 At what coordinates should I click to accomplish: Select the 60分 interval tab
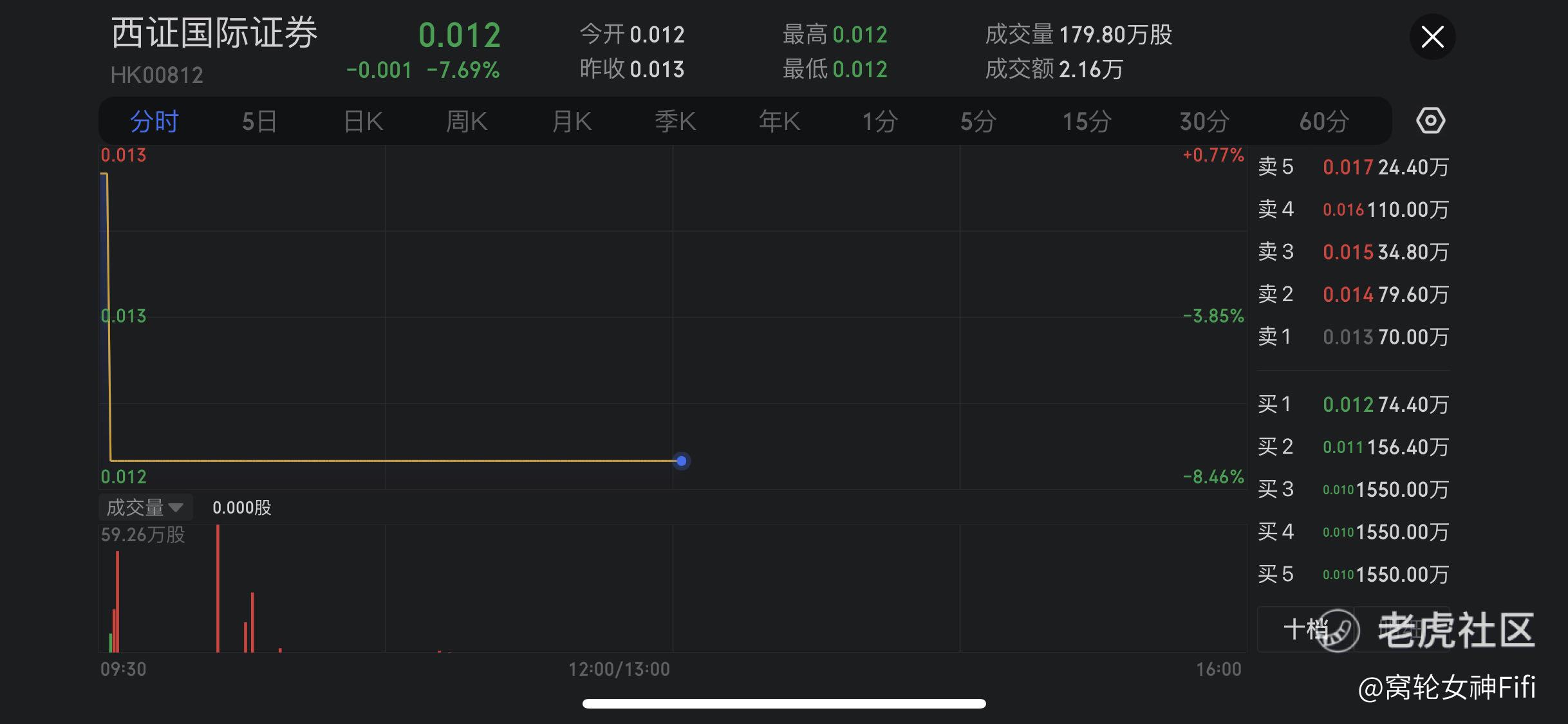pyautogui.click(x=1323, y=122)
